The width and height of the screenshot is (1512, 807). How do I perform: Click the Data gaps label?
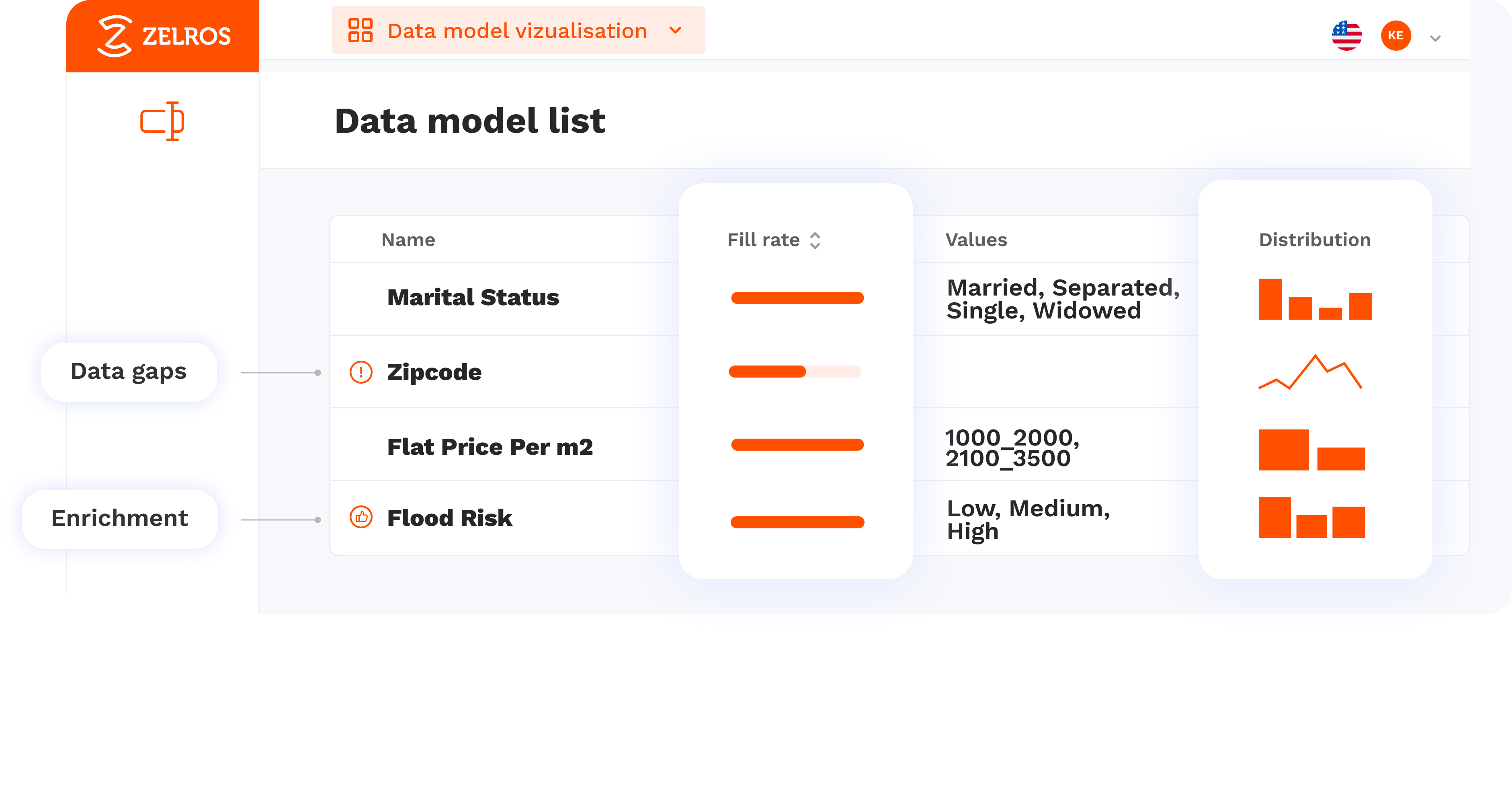tap(129, 372)
